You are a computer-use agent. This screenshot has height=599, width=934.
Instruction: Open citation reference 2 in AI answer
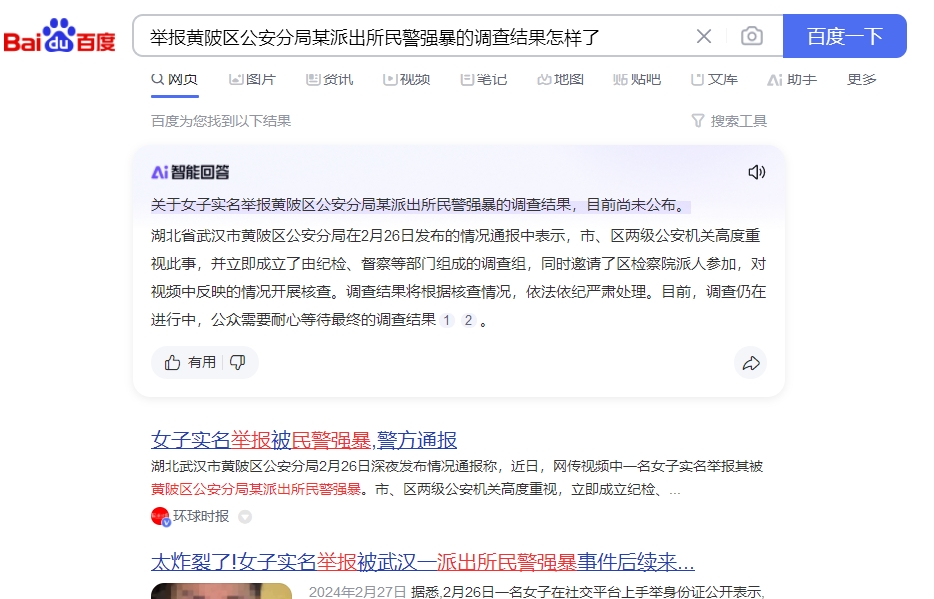pos(469,320)
